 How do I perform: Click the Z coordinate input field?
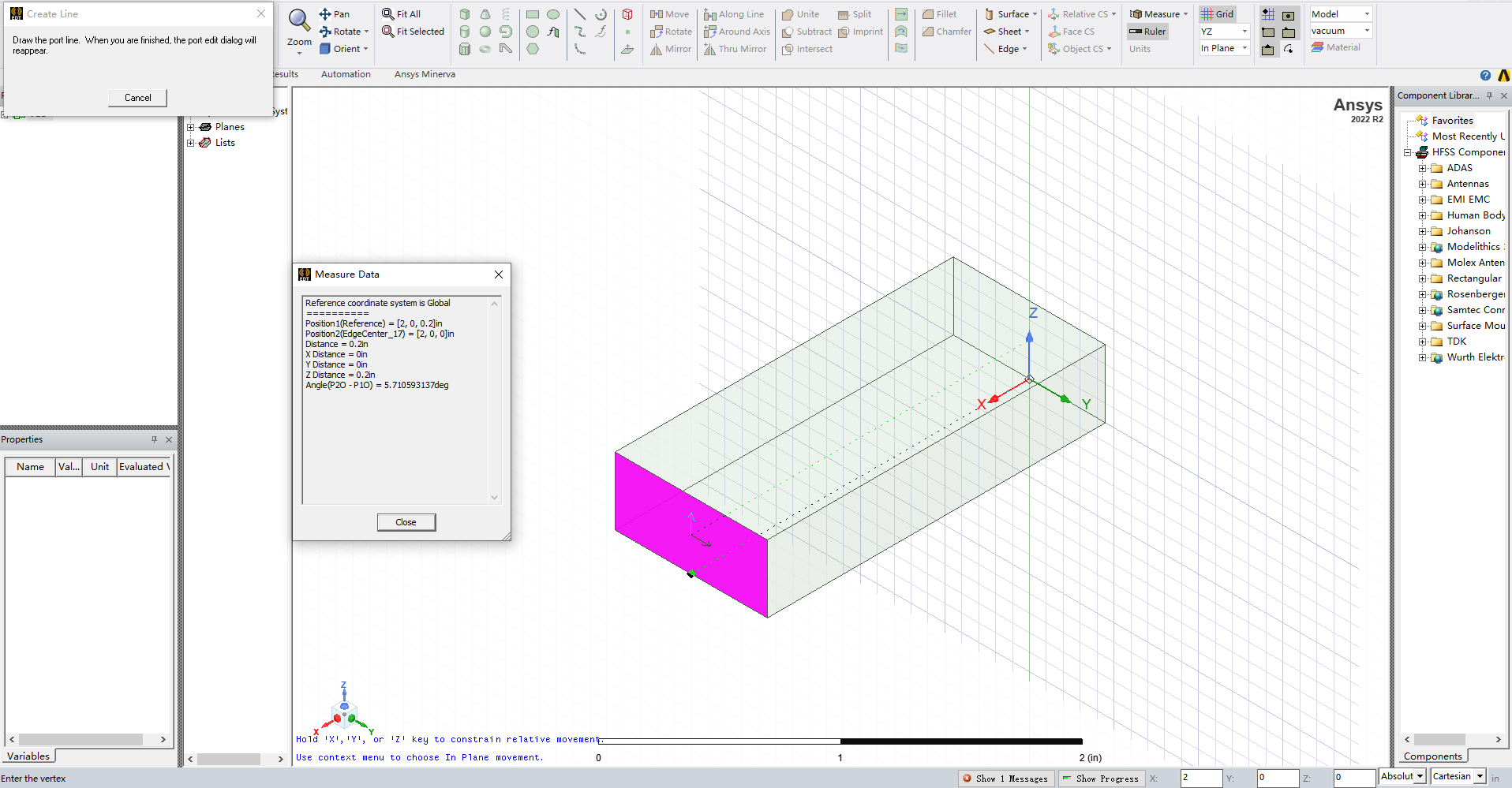pos(1354,778)
